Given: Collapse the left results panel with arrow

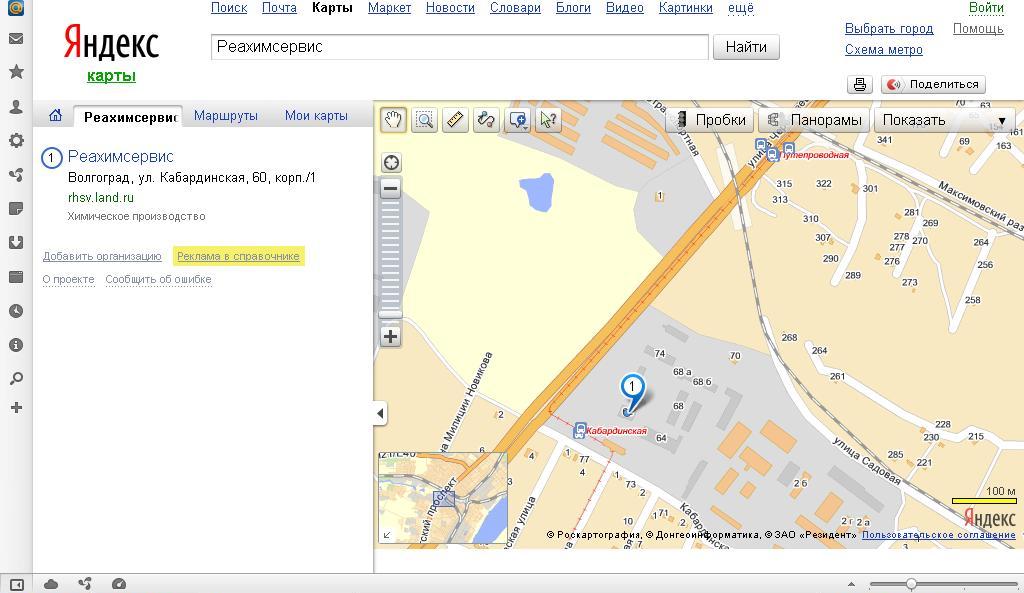Looking at the screenshot, I should point(380,413).
